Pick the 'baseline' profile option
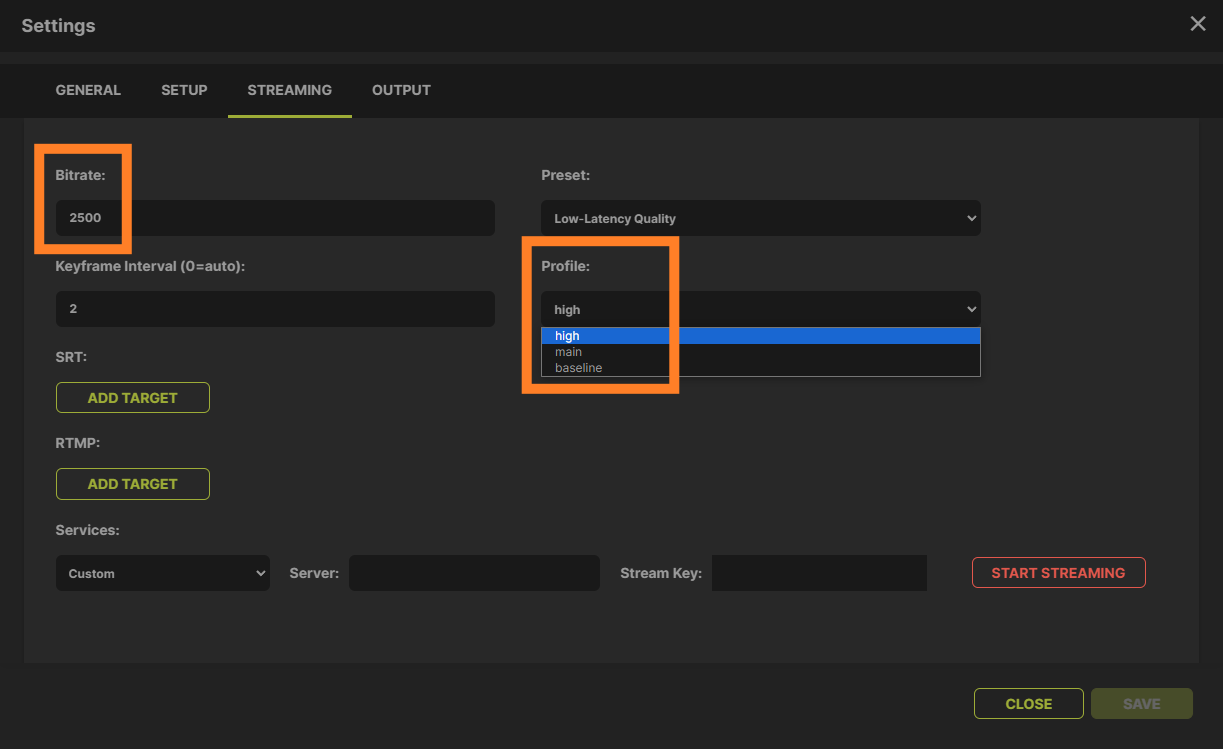Screen dimensions: 1223x749 [x=761, y=368]
